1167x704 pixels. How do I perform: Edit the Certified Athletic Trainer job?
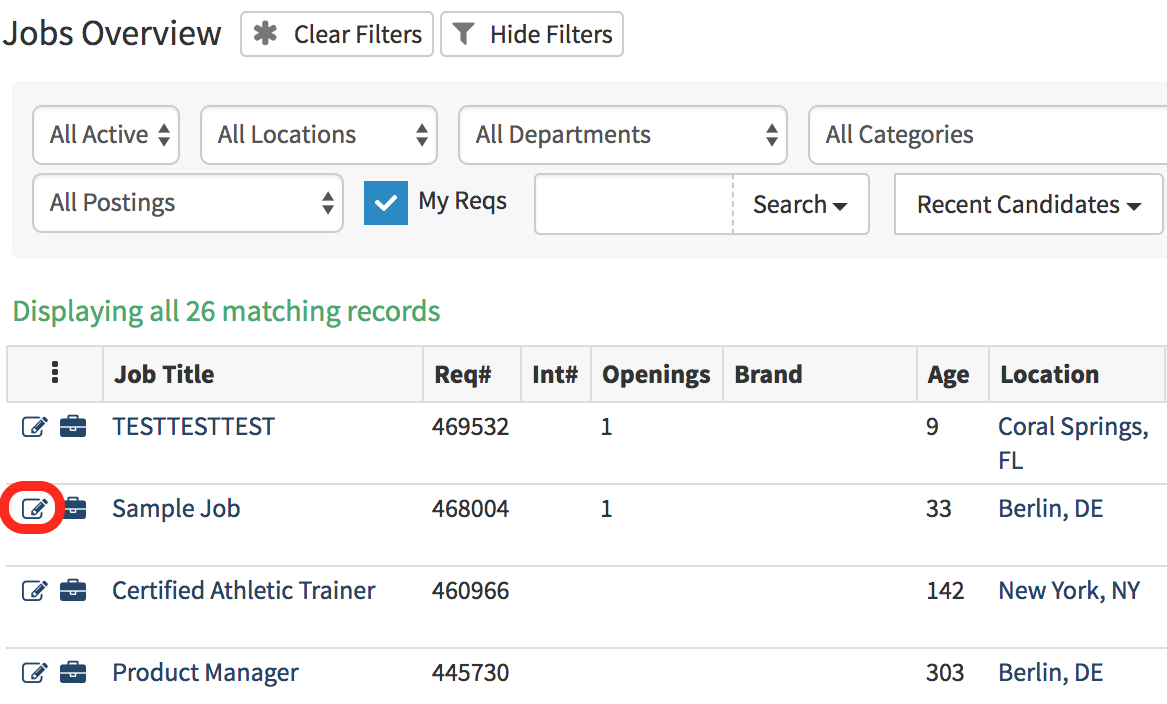click(34, 591)
